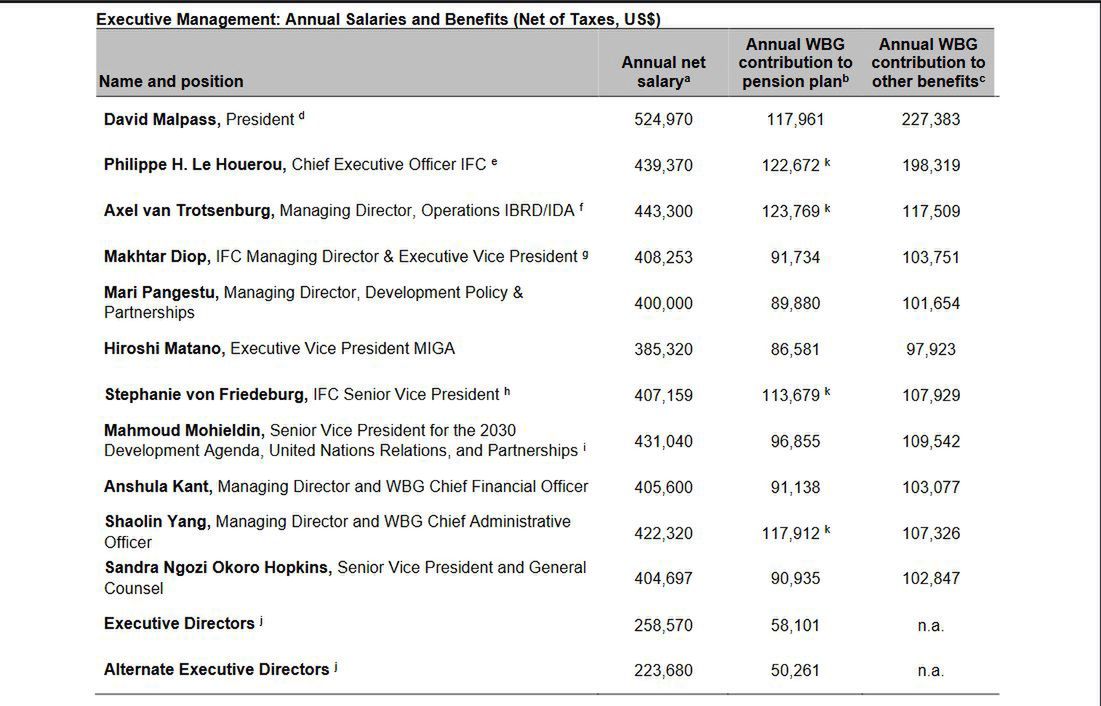Click the 'Annual net salary' column header

[663, 72]
